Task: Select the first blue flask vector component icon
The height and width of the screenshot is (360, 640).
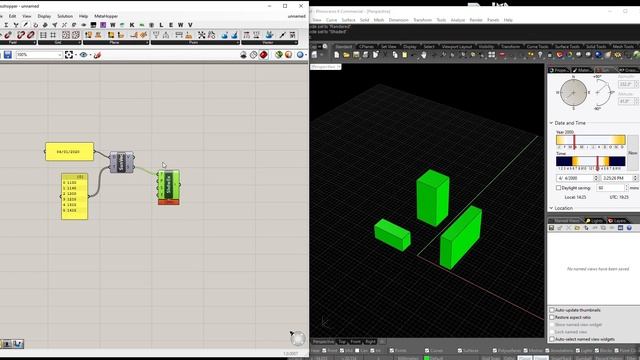Action: [x=224, y=35]
